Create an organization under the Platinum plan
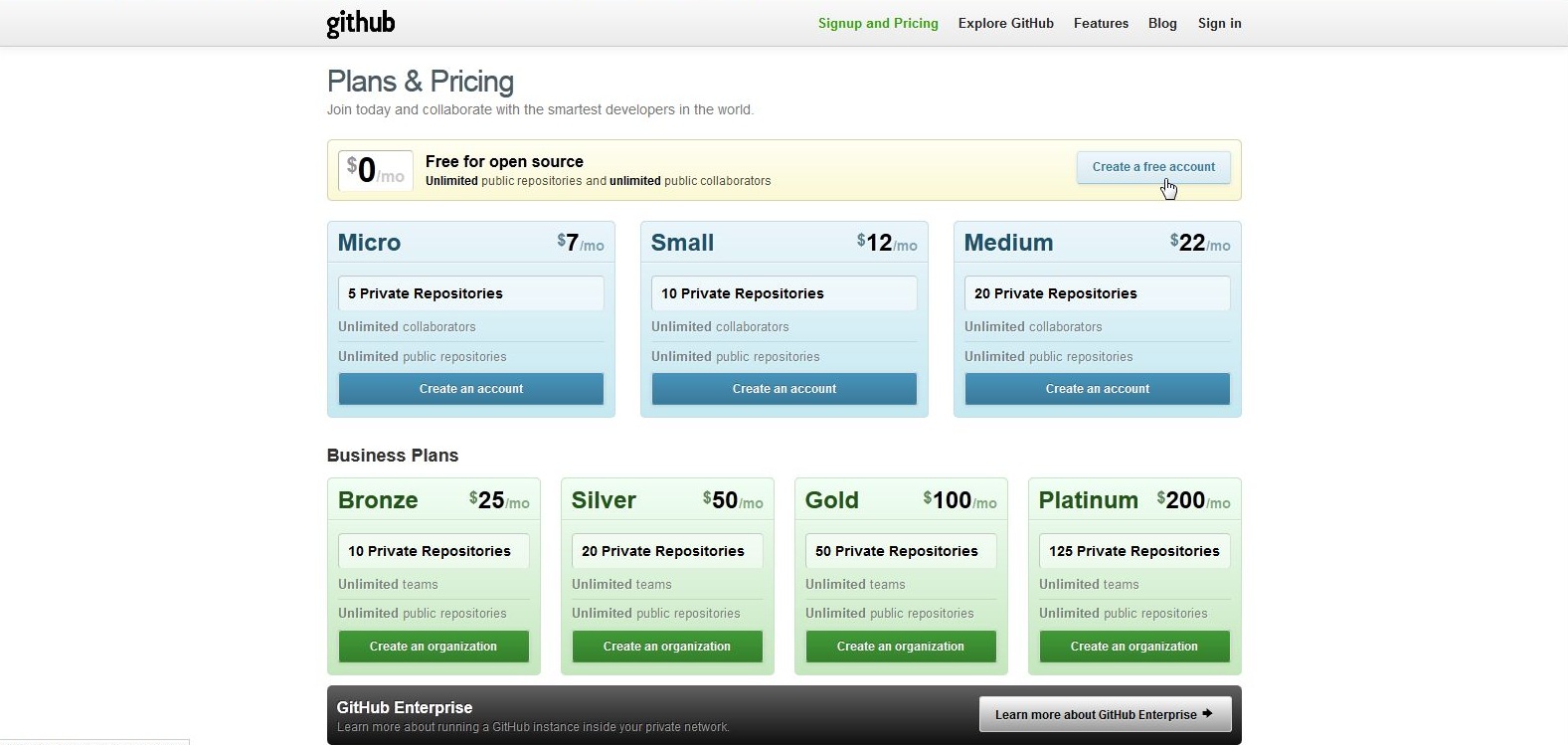The width and height of the screenshot is (1568, 745). point(1134,647)
